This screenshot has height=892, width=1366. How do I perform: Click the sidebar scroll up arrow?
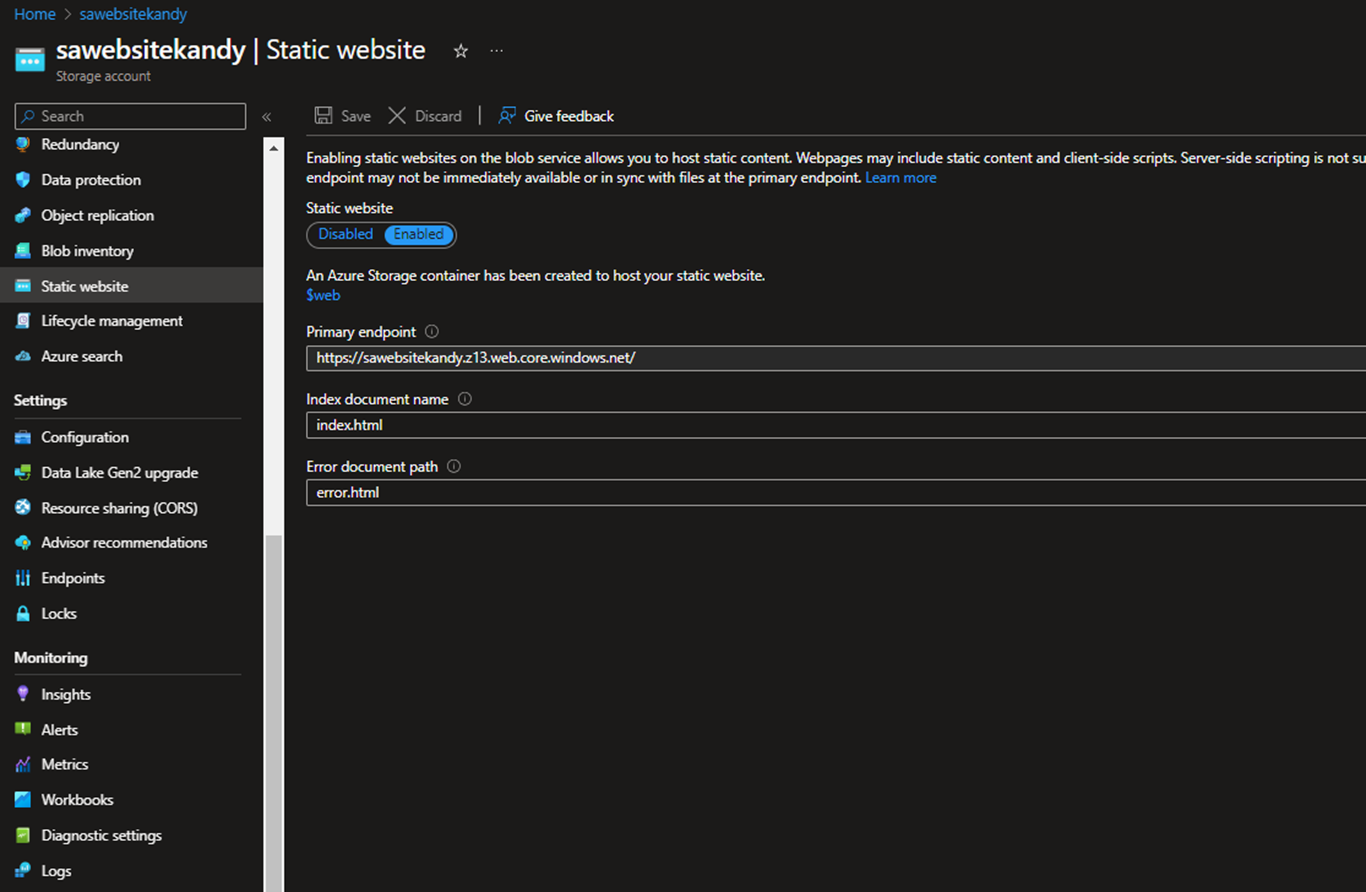pyautogui.click(x=274, y=147)
